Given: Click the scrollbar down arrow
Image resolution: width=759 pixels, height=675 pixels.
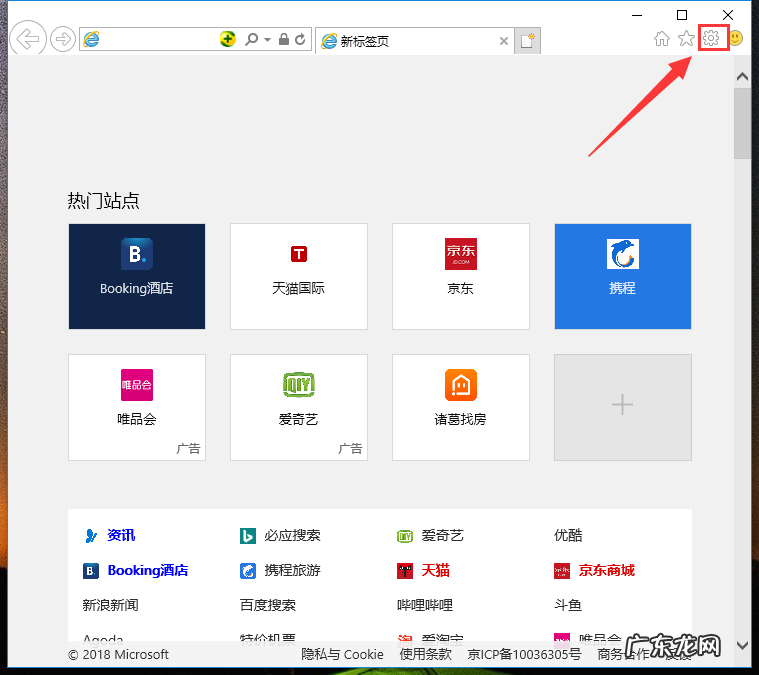Looking at the screenshot, I should (x=742, y=645).
